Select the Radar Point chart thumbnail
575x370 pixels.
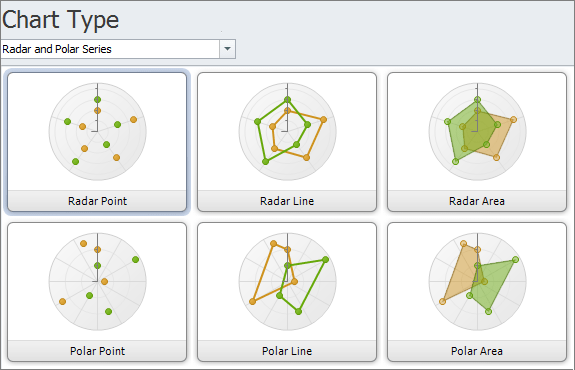98,132
